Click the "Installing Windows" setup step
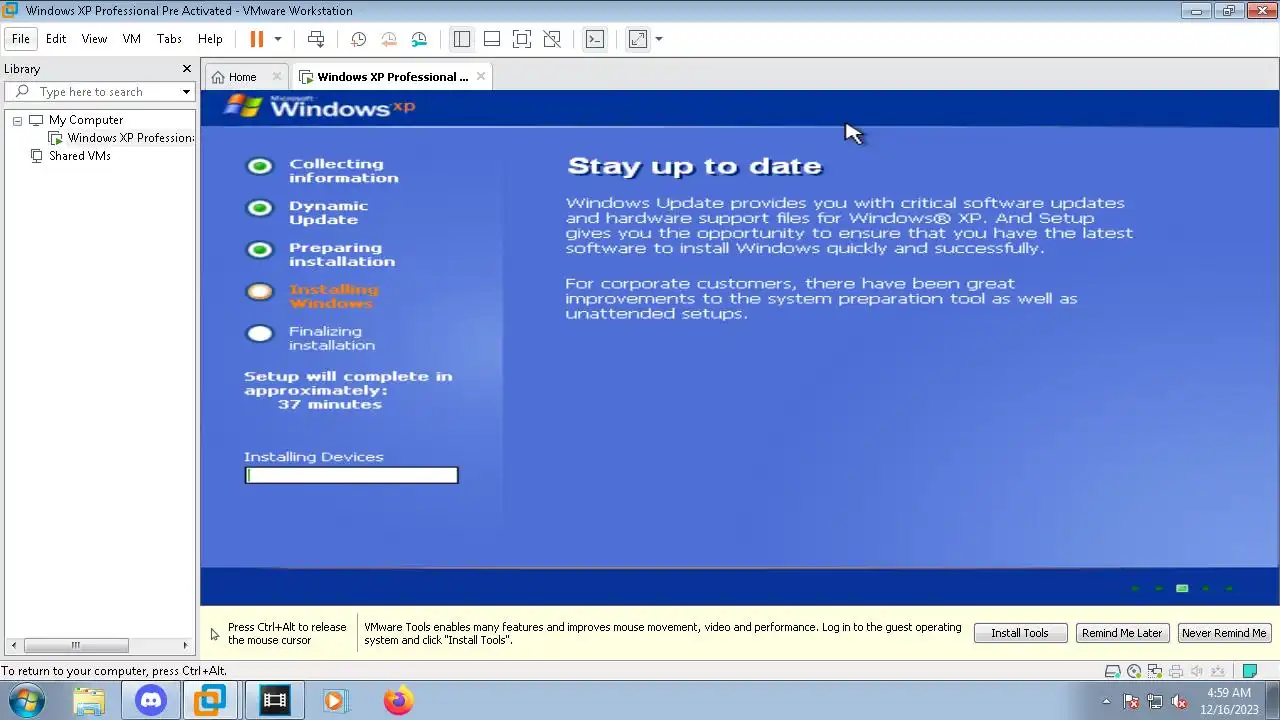Screen dimensions: 1280x720 pyautogui.click(x=333, y=296)
